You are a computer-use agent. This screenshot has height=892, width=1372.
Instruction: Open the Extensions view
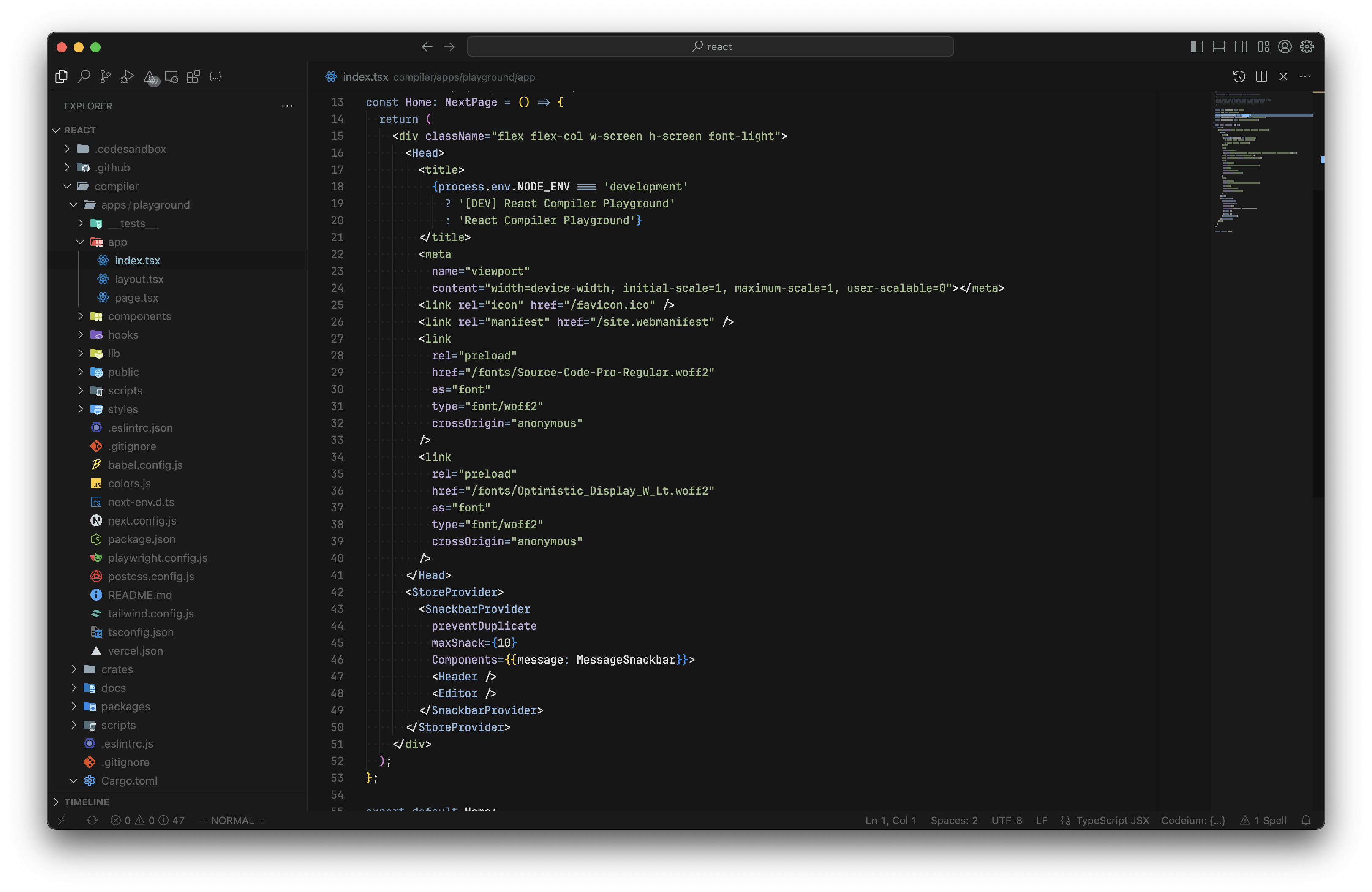[x=193, y=76]
